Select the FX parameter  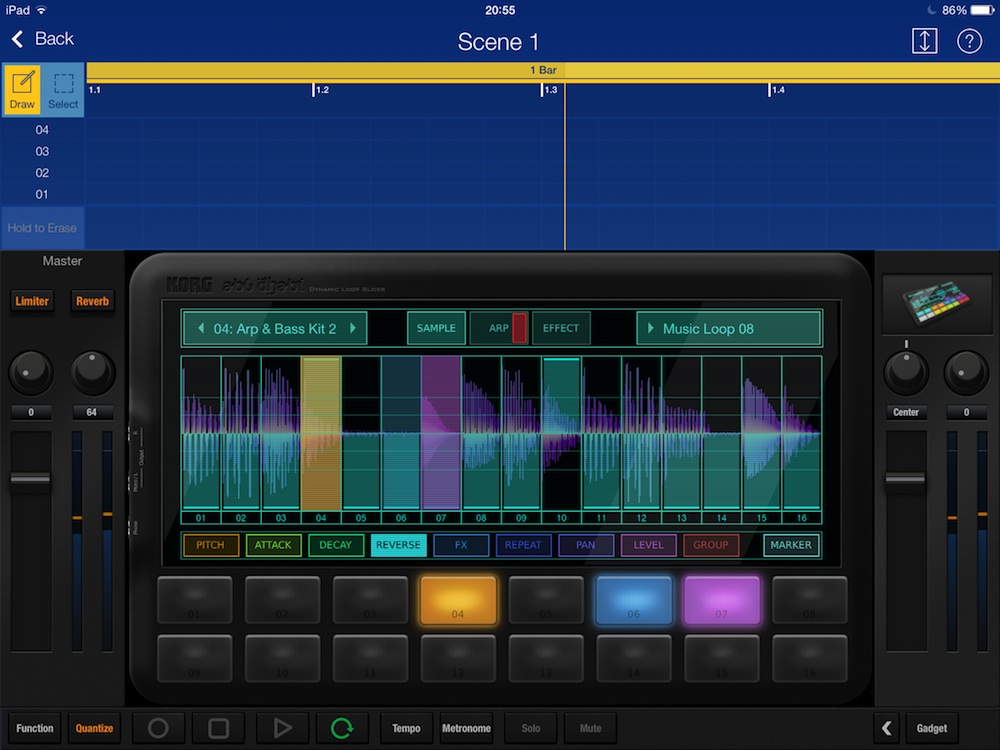point(460,545)
